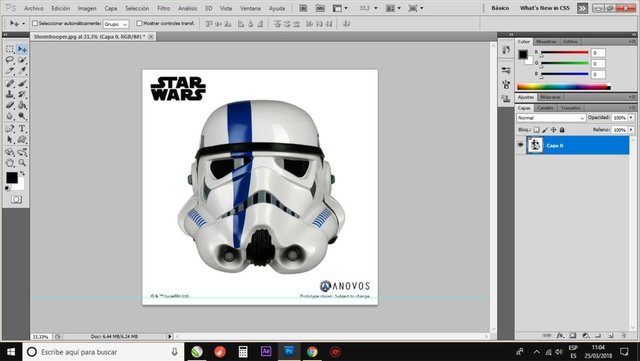Image resolution: width=640 pixels, height=361 pixels.
Task: Select the Básico workspace
Action: tap(500, 8)
